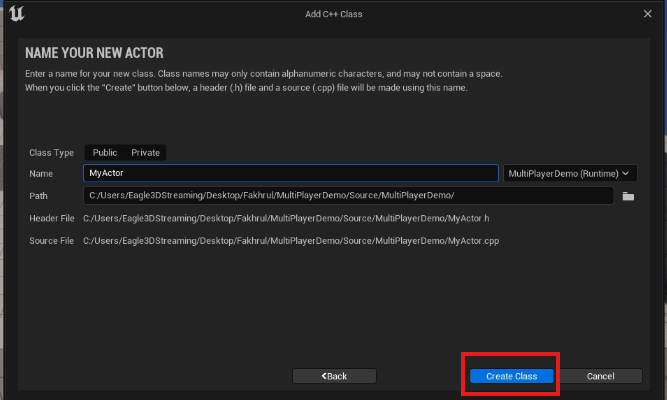
Task: Open the MultiPlayerDemo (Runtime) module dropdown
Action: pos(569,173)
